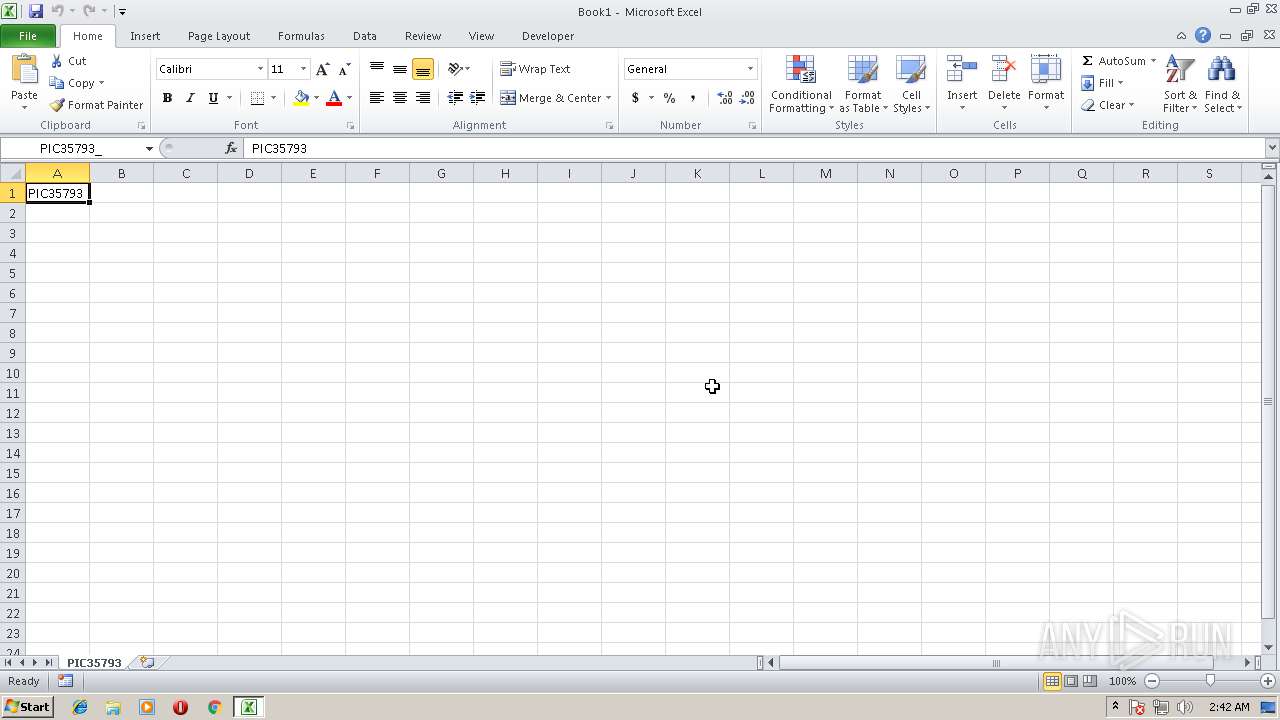Increase decimal places

(724, 98)
